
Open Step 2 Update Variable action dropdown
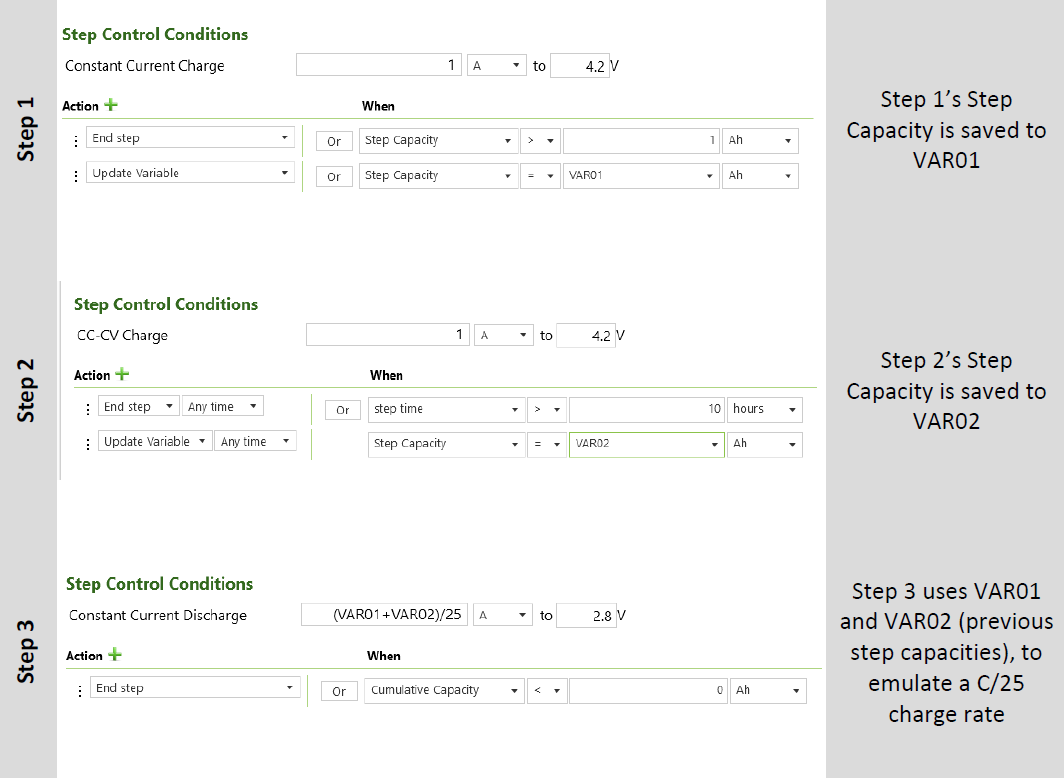click(155, 442)
